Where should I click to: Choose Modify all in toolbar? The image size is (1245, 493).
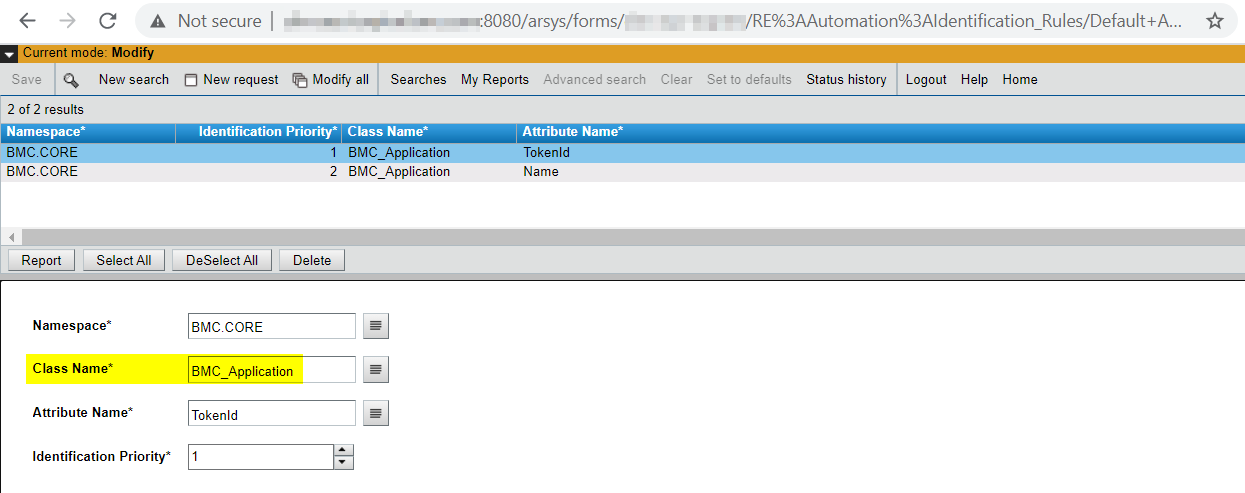coord(340,80)
